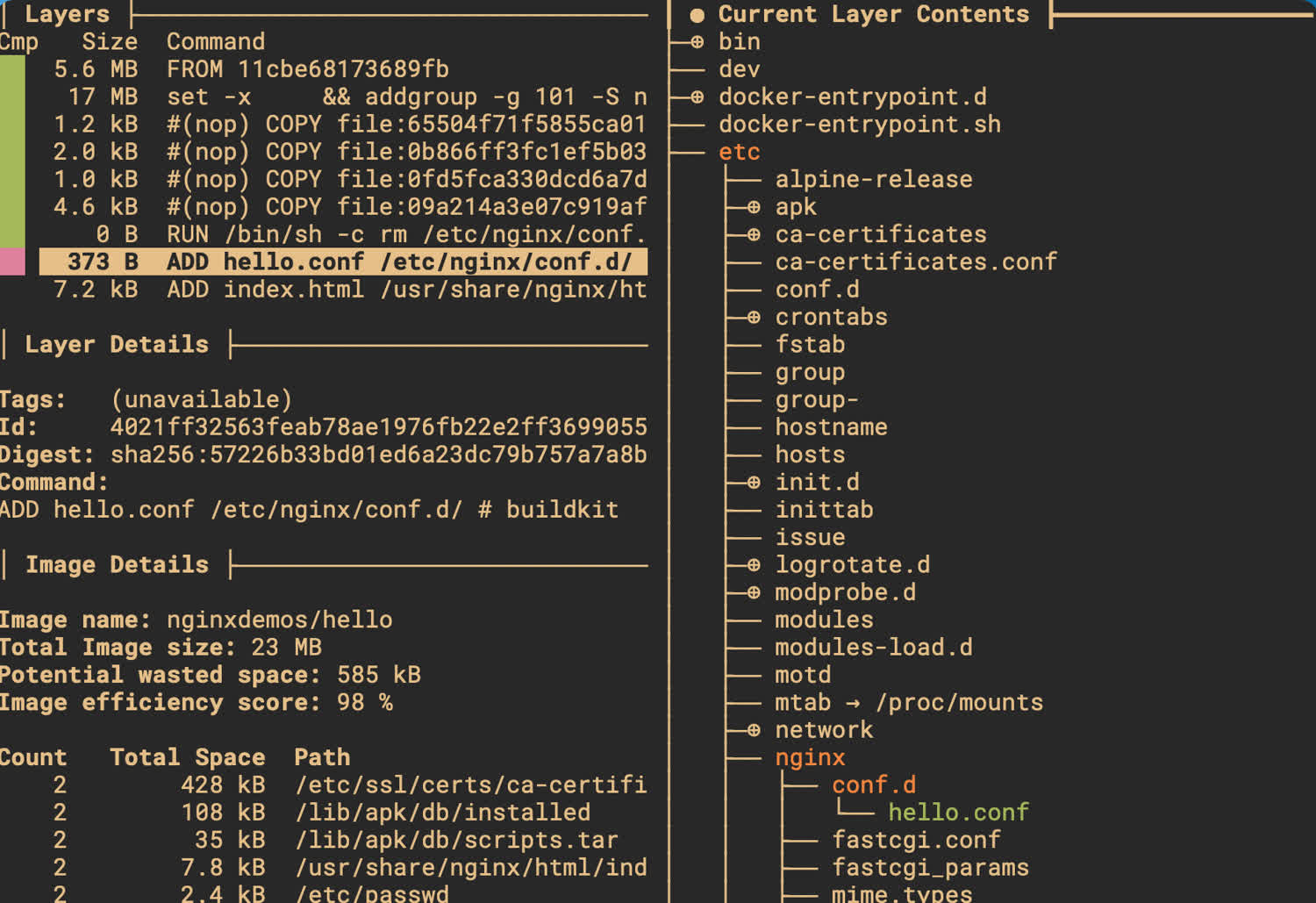Expand the crontabs folder node
Image resolution: width=1316 pixels, height=903 pixels.
pos(753,318)
